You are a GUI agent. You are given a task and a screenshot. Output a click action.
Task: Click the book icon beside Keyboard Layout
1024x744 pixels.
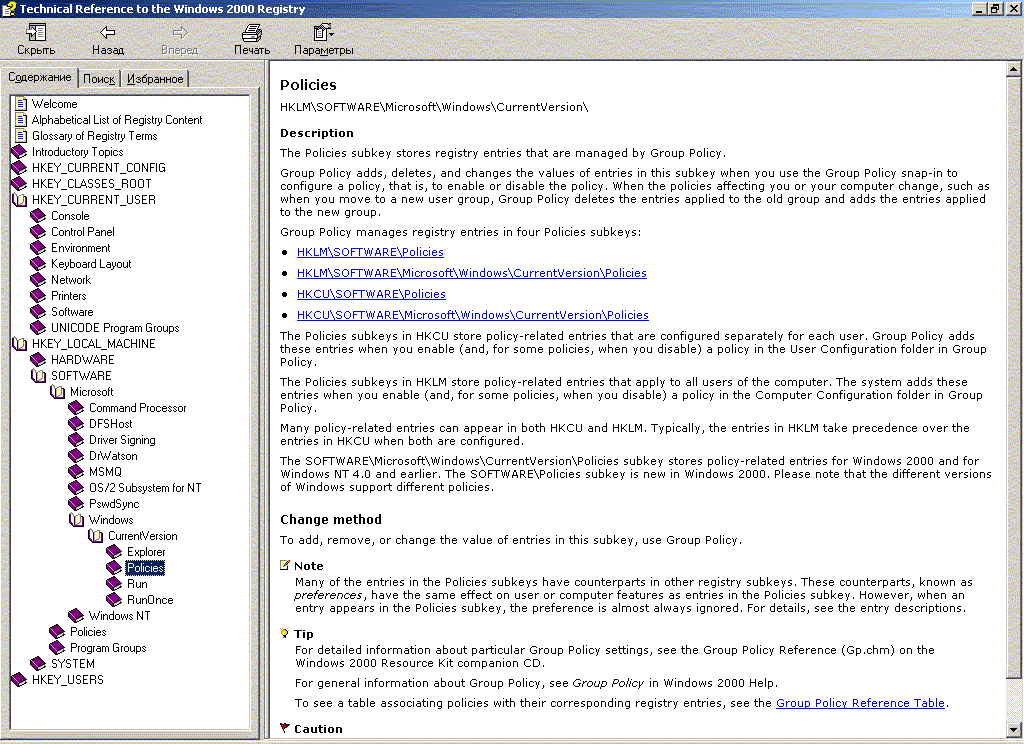pos(39,264)
